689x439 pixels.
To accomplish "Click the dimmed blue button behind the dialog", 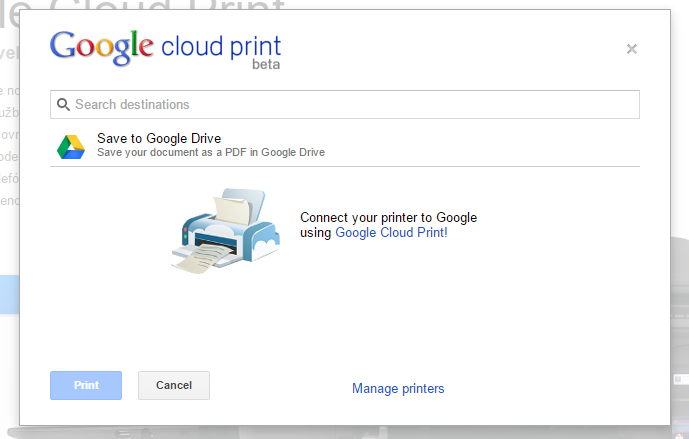I will click(x=9, y=295).
